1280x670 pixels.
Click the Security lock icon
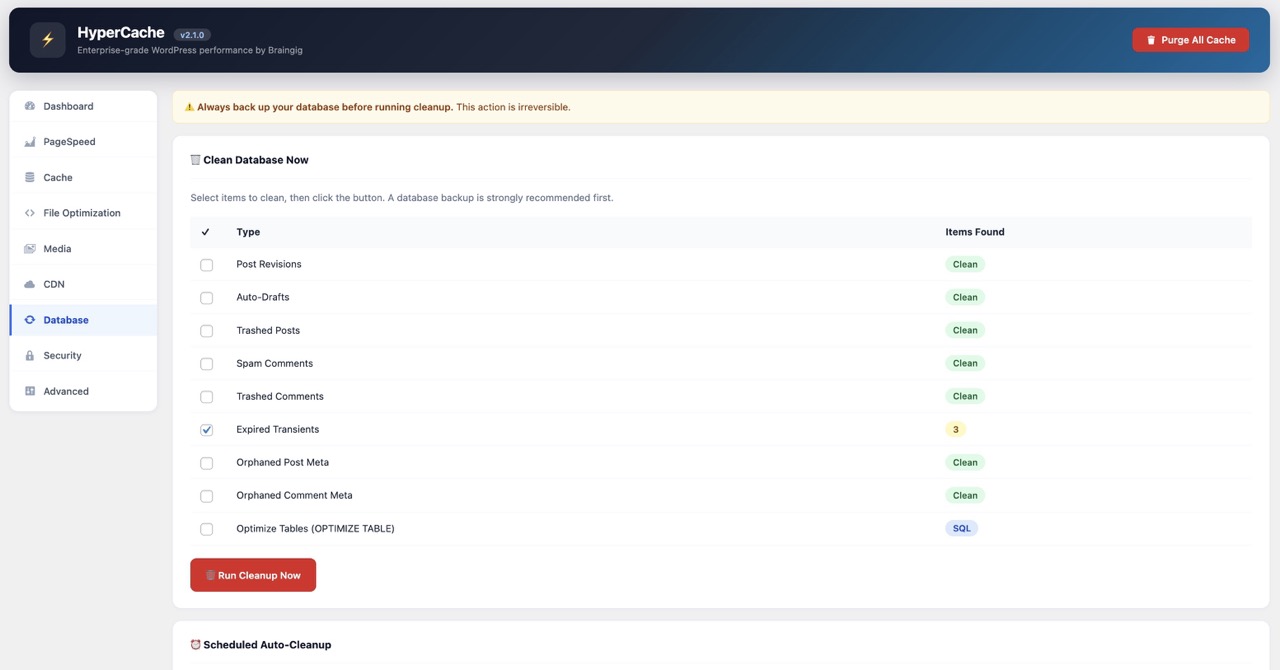click(30, 356)
